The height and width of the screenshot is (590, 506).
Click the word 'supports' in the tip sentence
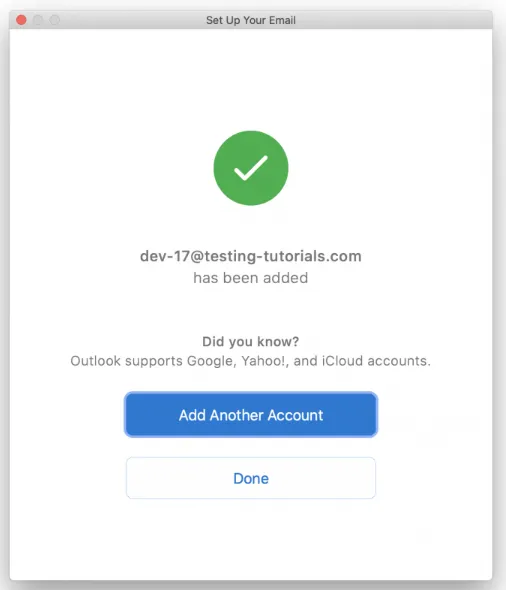154,362
